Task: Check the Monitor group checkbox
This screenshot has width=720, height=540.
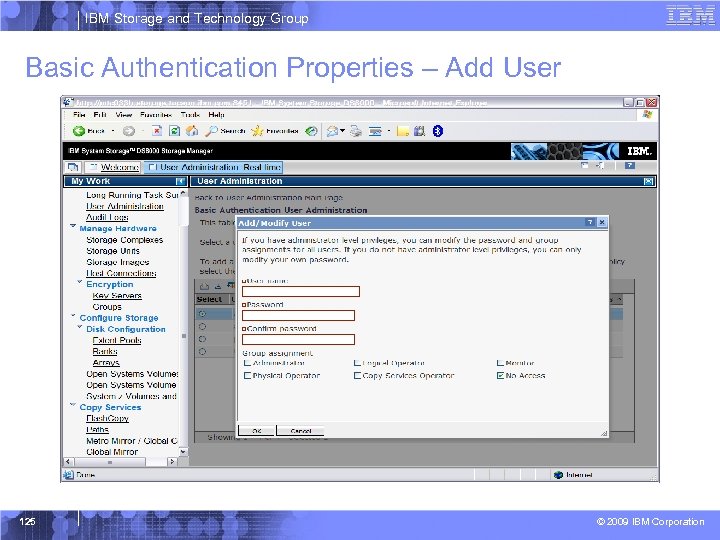Action: click(501, 363)
